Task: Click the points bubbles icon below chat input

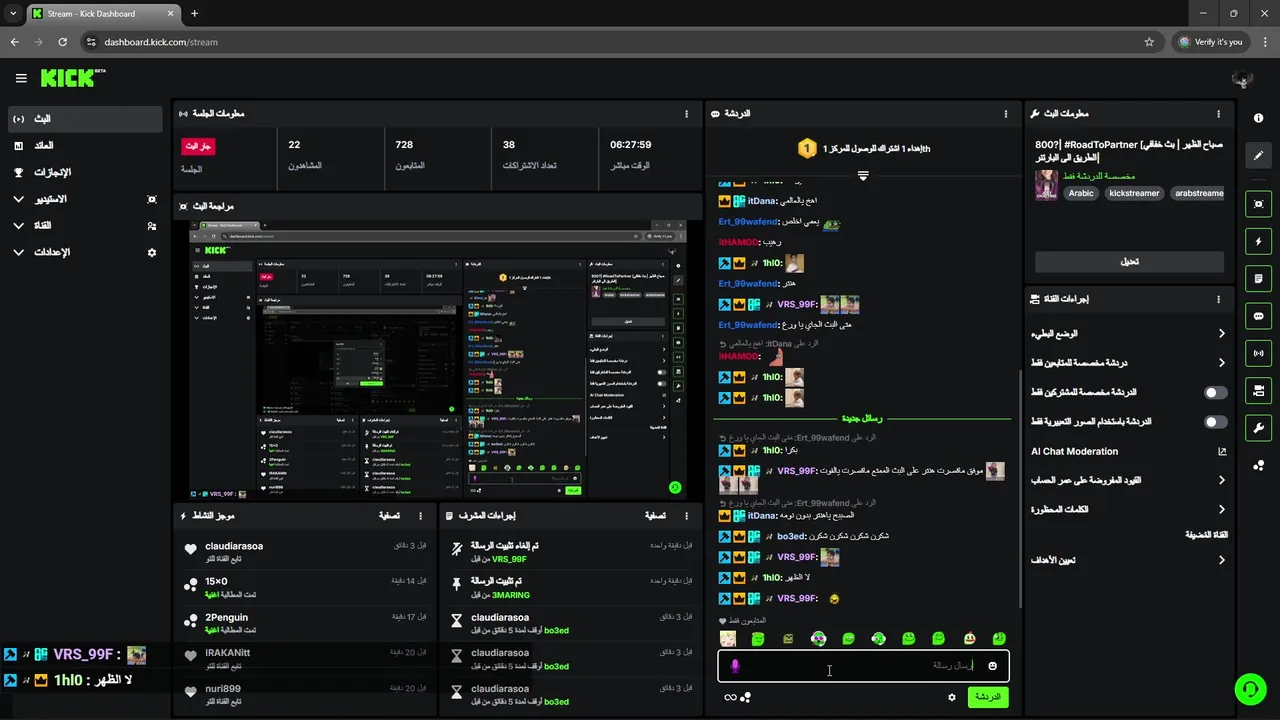Action: click(x=745, y=697)
